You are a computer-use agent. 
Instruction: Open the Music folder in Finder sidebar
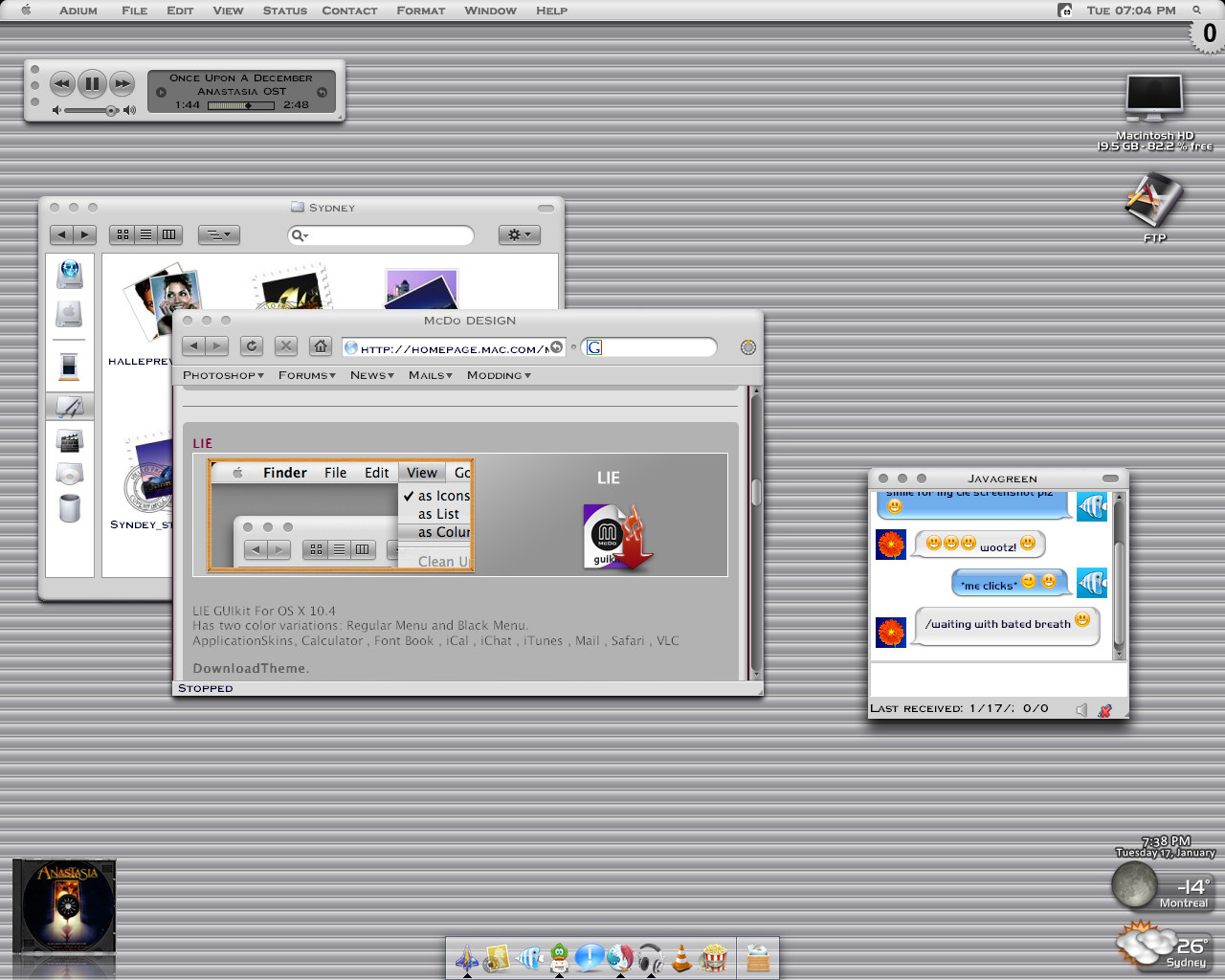pos(70,474)
